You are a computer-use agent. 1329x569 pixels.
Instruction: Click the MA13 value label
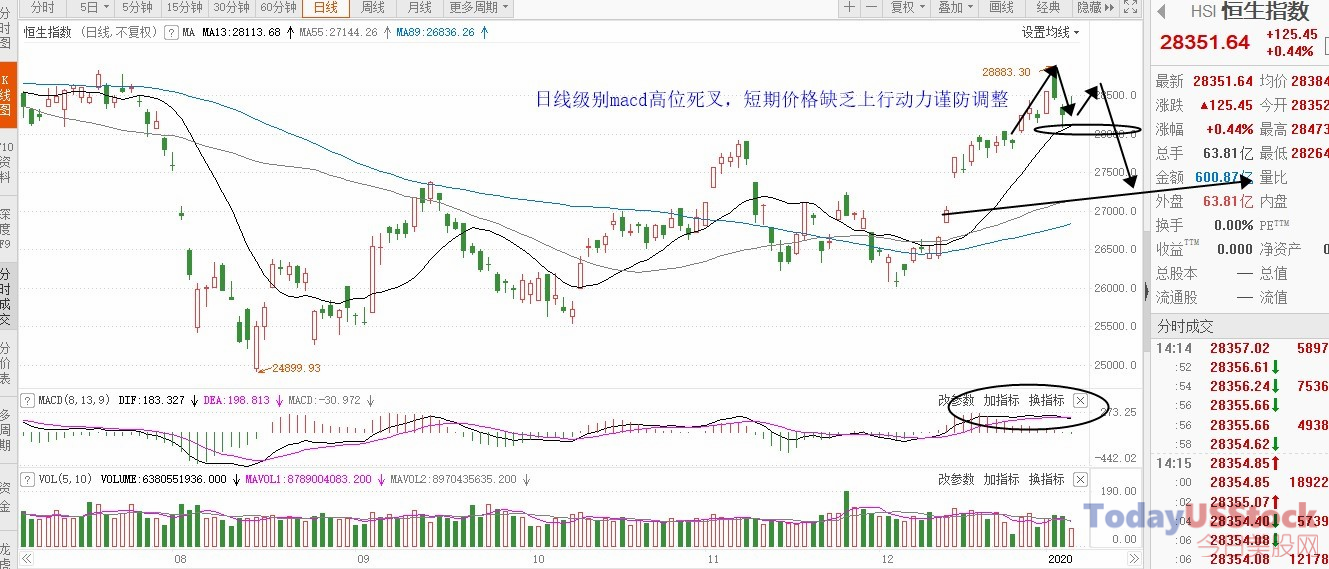(x=243, y=32)
